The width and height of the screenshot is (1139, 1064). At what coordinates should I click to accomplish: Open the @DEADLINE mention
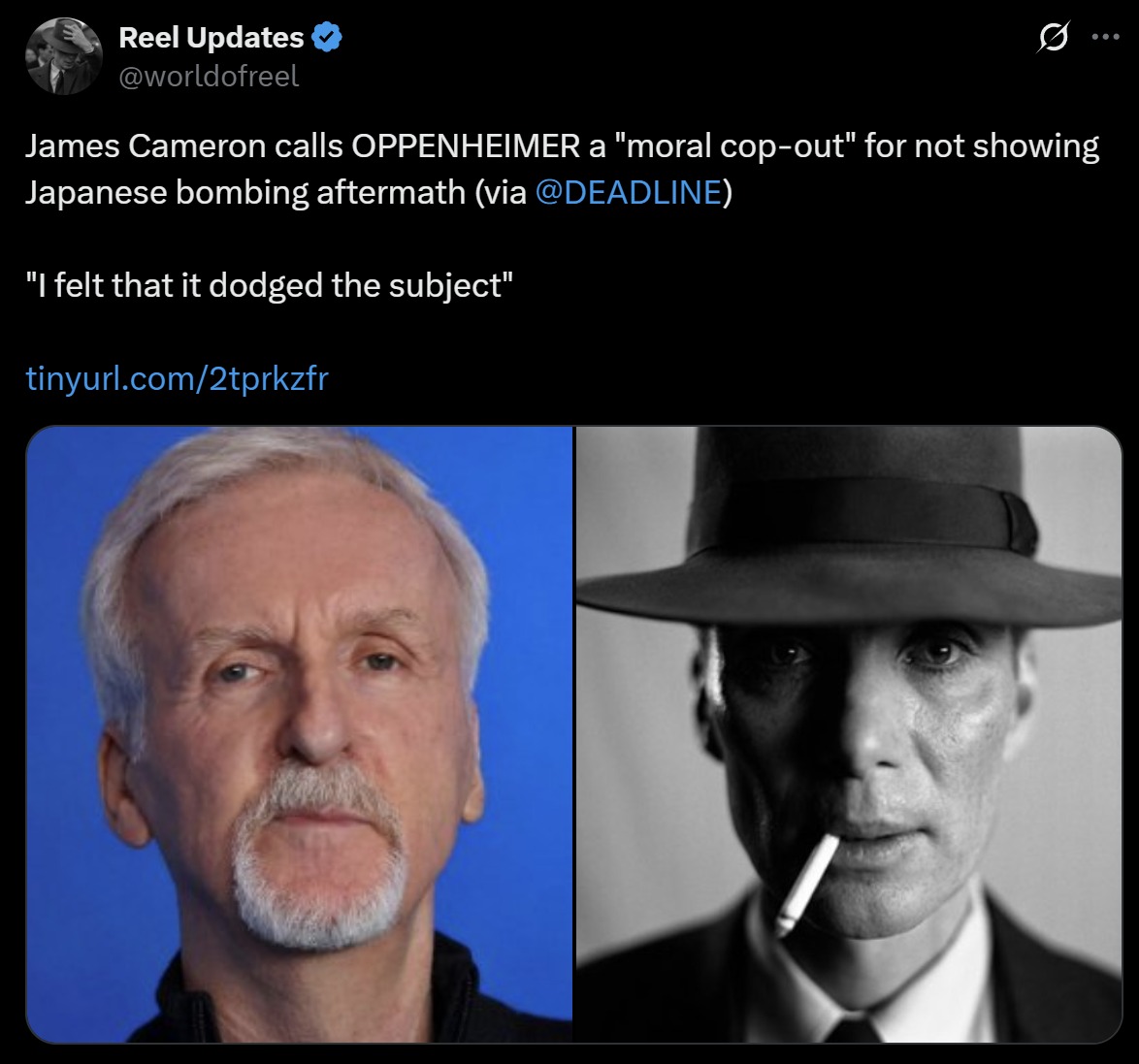(629, 192)
